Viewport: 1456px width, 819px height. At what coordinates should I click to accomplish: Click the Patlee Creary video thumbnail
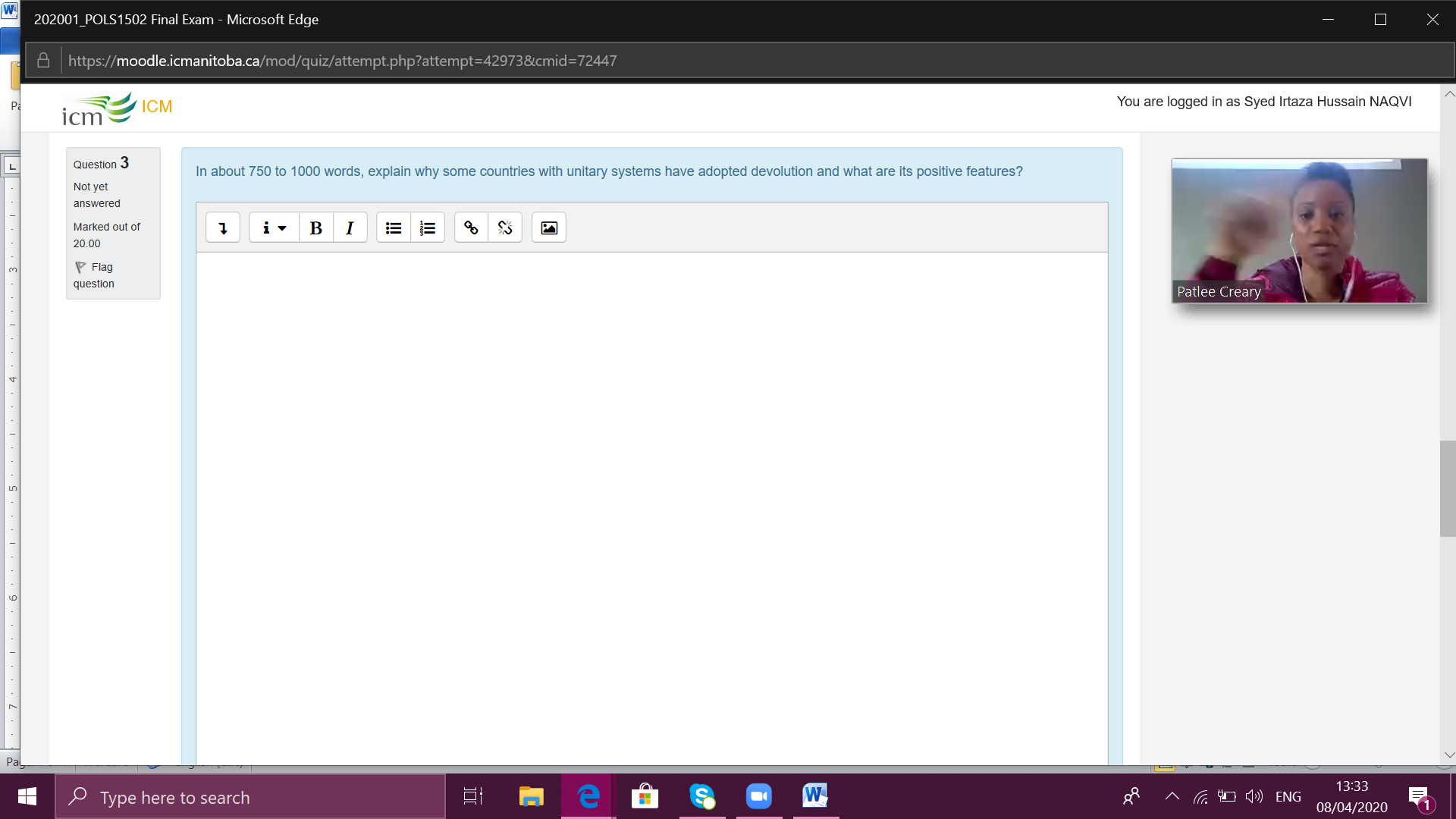1299,231
